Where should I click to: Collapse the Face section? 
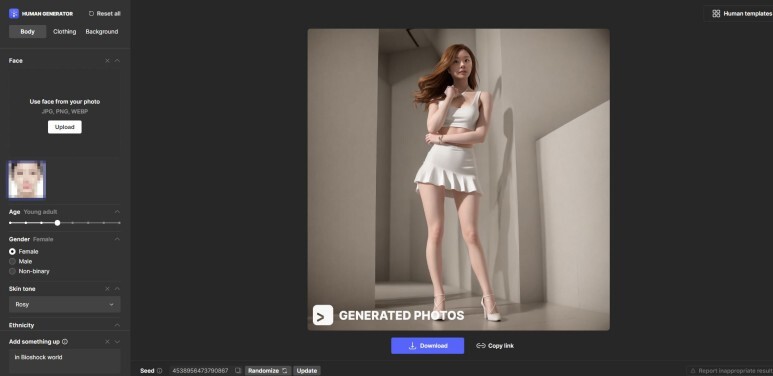(x=117, y=61)
